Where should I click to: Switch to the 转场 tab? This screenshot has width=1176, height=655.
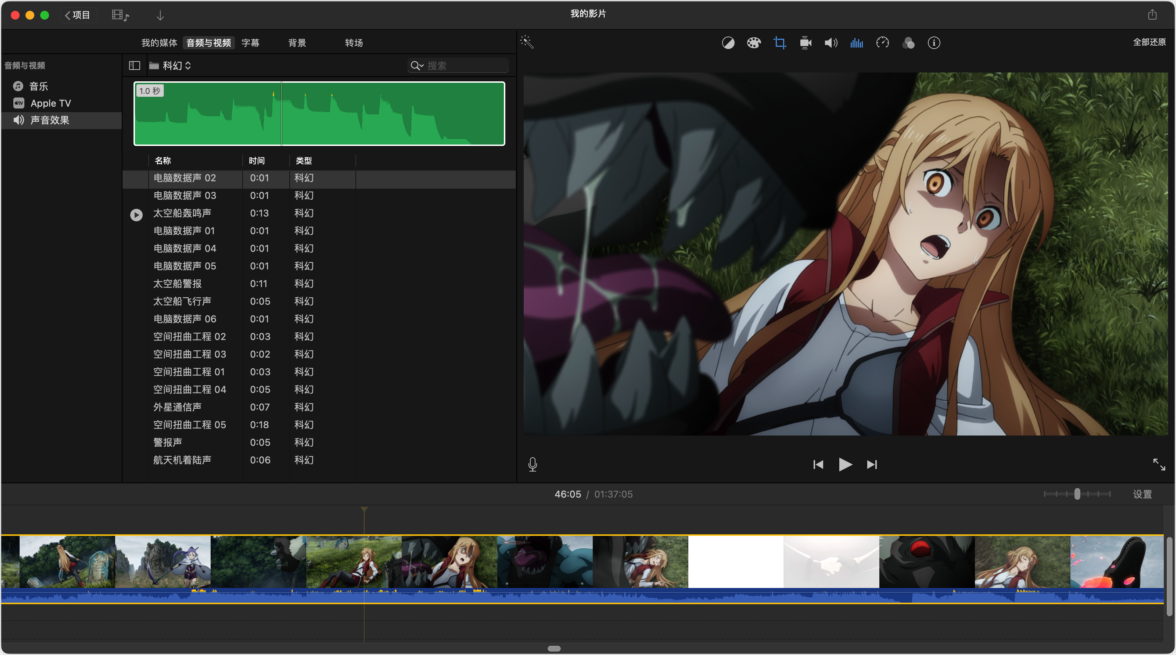354,43
